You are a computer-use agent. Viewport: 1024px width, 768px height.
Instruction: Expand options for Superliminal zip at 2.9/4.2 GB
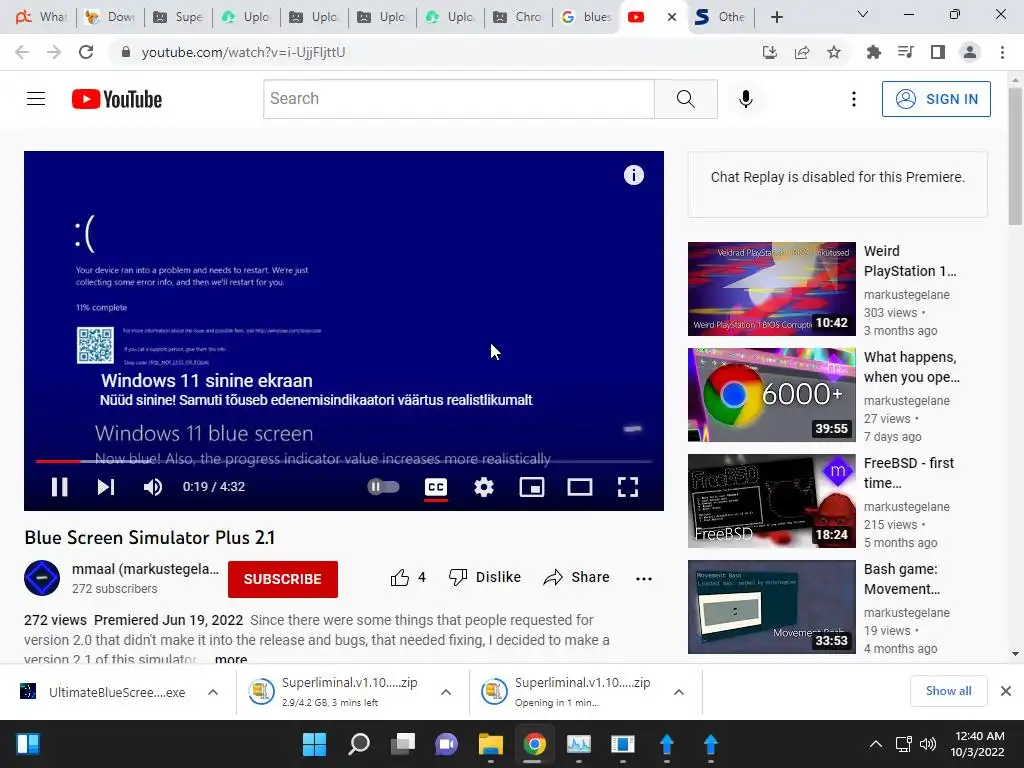(446, 692)
